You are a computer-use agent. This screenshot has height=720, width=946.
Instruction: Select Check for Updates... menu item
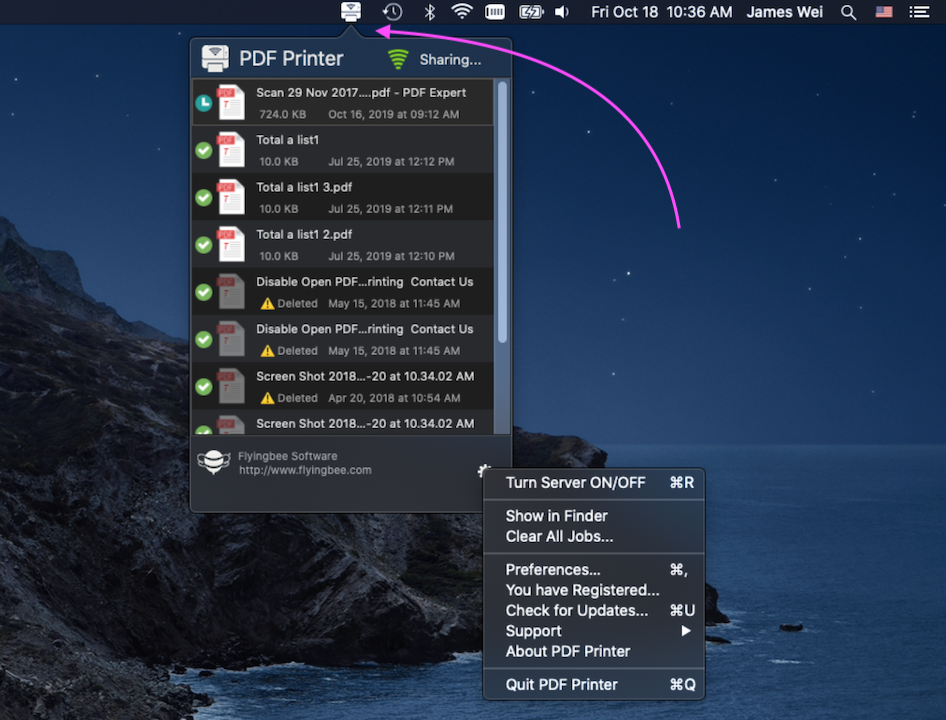594,611
